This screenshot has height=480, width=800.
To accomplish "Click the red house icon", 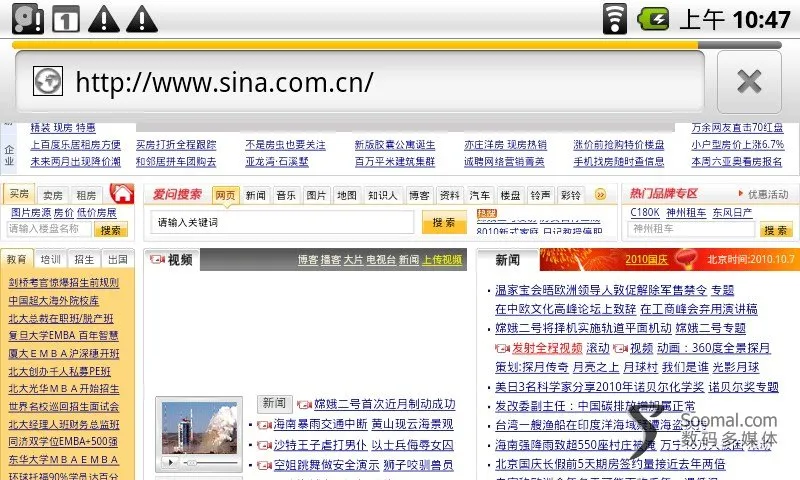I will (122, 194).
